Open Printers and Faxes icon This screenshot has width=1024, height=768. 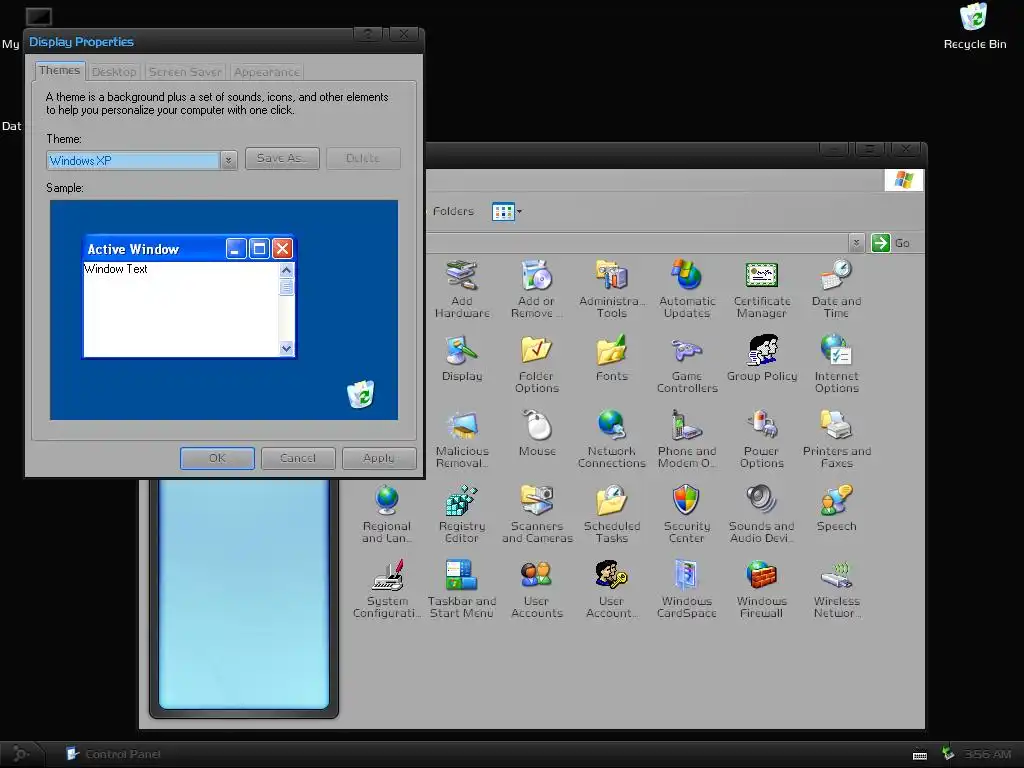coord(837,438)
